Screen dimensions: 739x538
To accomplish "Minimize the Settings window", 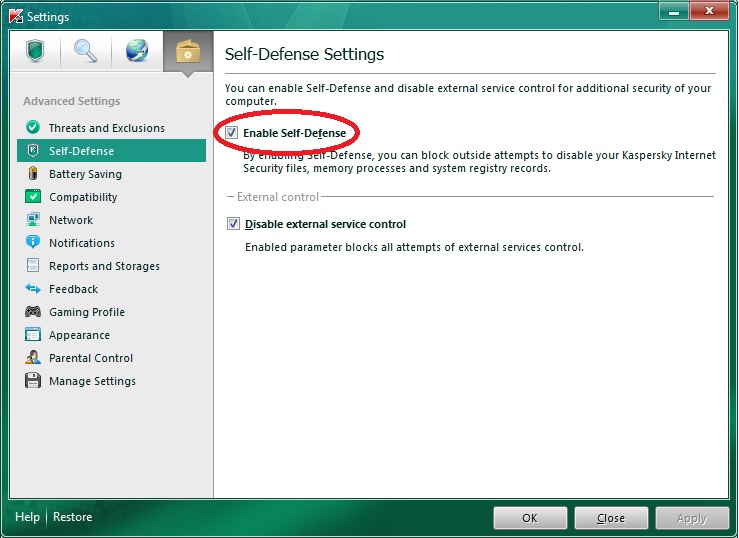I will (x=674, y=11).
